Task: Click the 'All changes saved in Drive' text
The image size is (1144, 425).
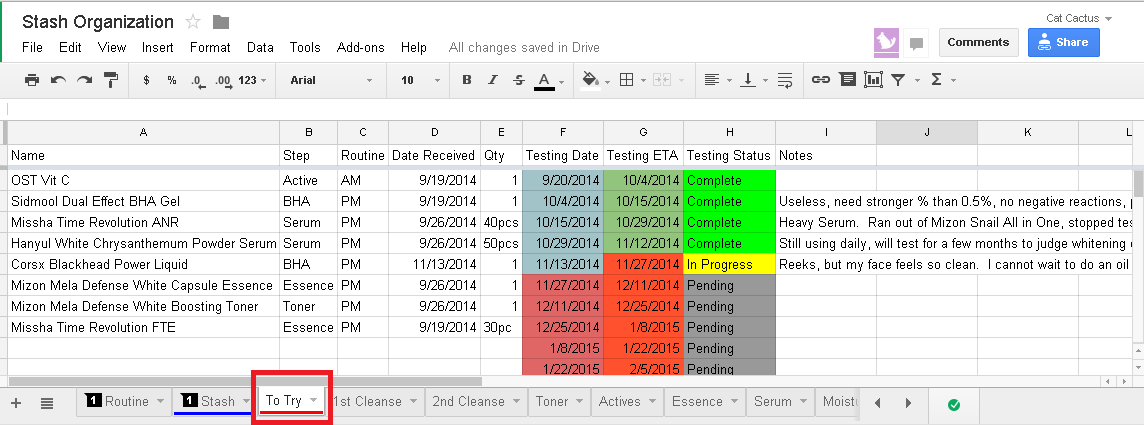Action: (x=524, y=47)
